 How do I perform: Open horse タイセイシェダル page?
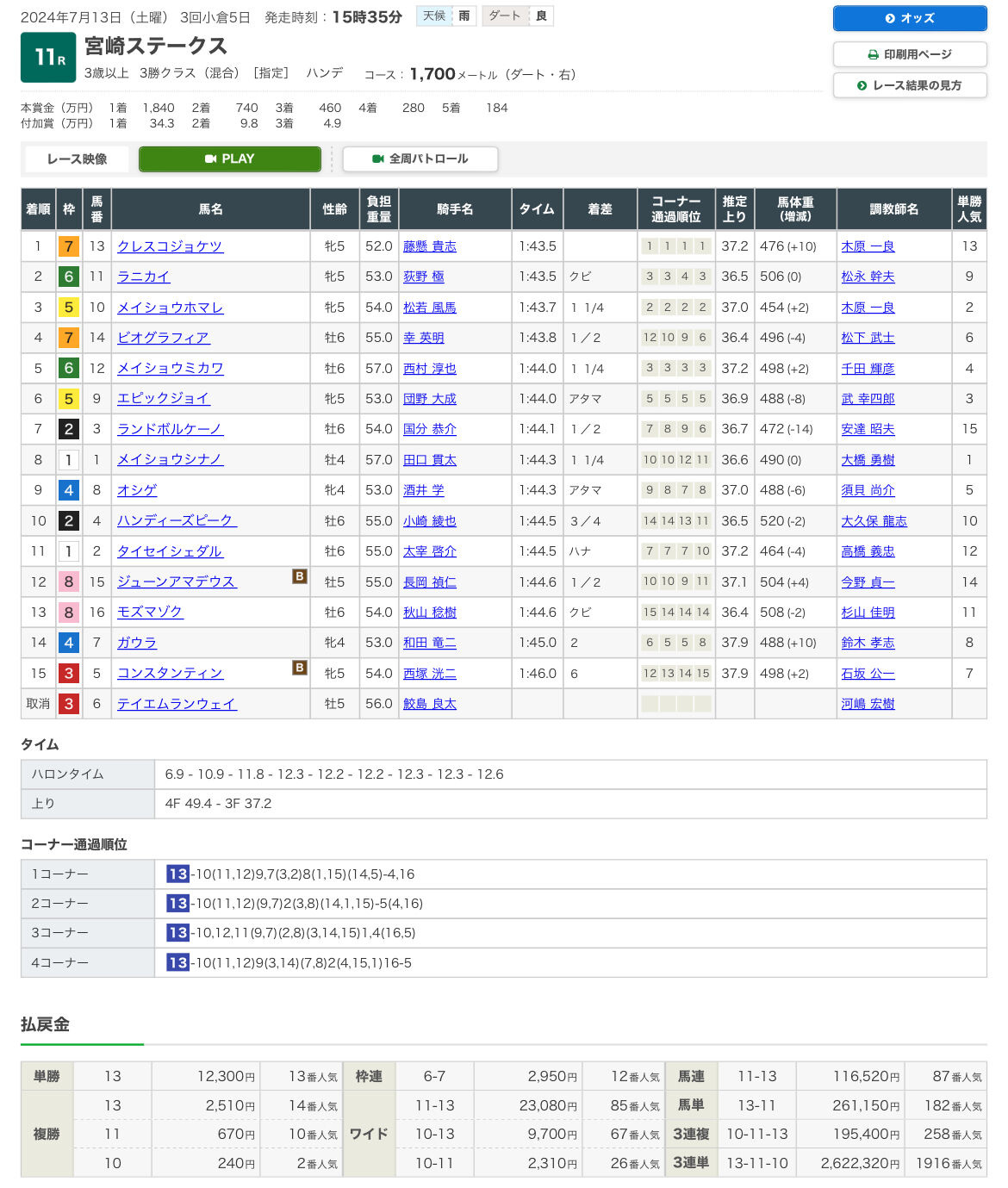170,551
